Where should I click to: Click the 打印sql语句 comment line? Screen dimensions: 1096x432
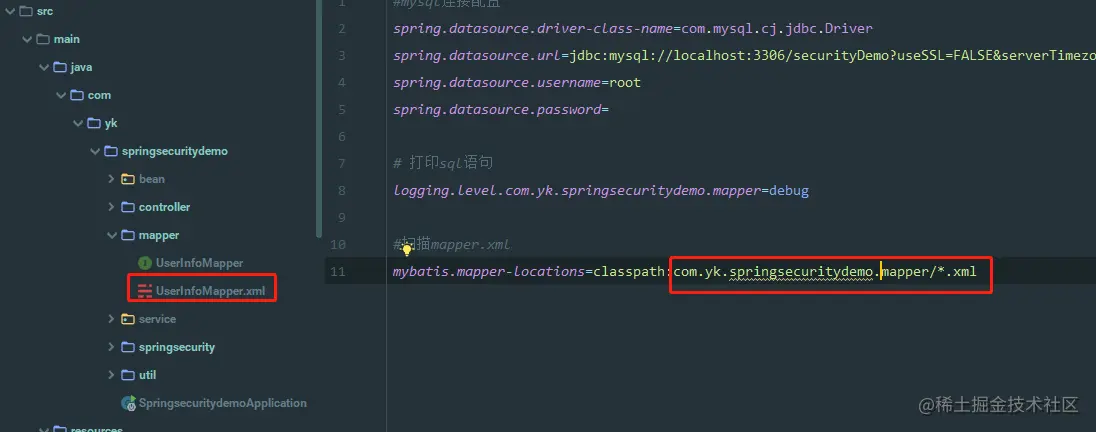[443, 164]
